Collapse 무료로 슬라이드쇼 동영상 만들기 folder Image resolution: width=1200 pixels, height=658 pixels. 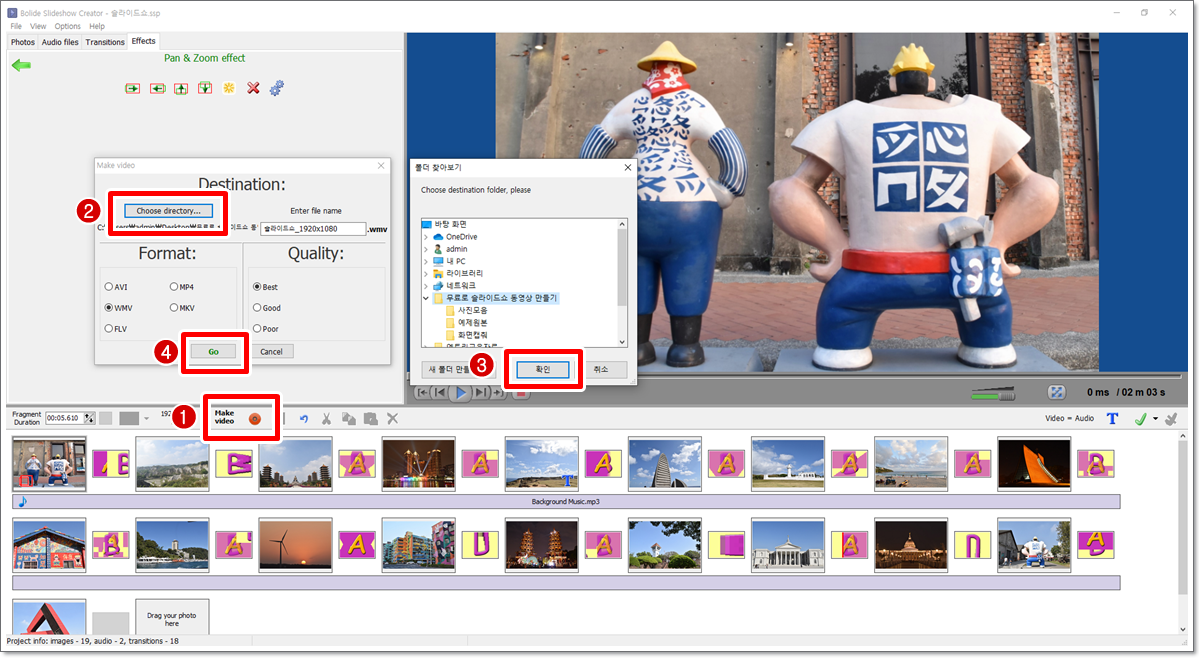426,298
